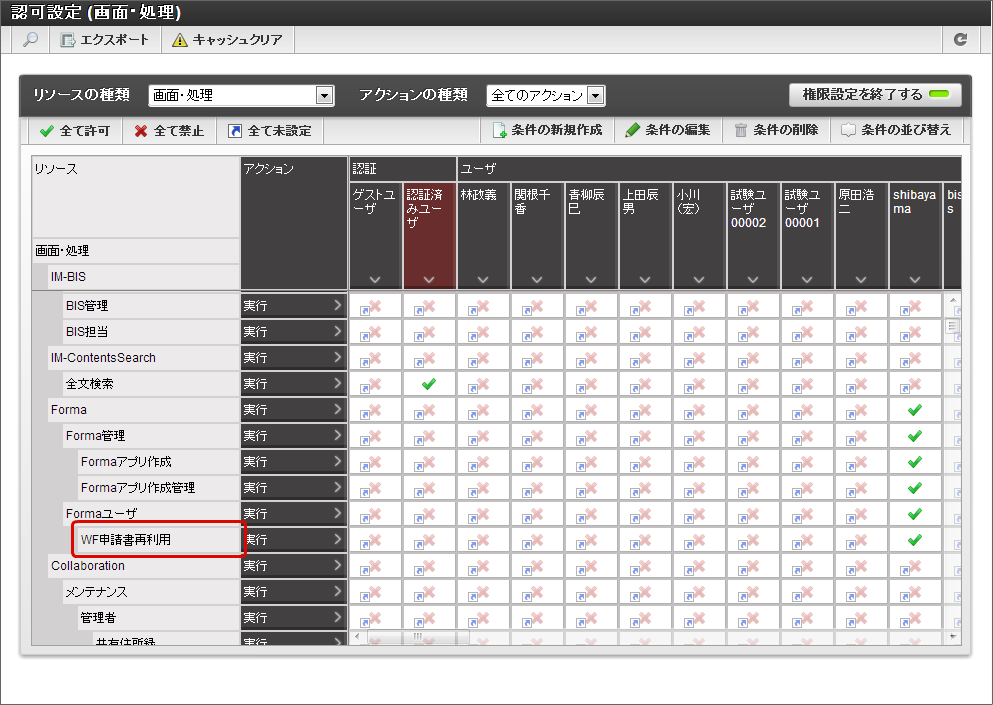993x705 pixels.
Task: Select the Formaアプリ作成管理 resource row
Action: click(159, 488)
